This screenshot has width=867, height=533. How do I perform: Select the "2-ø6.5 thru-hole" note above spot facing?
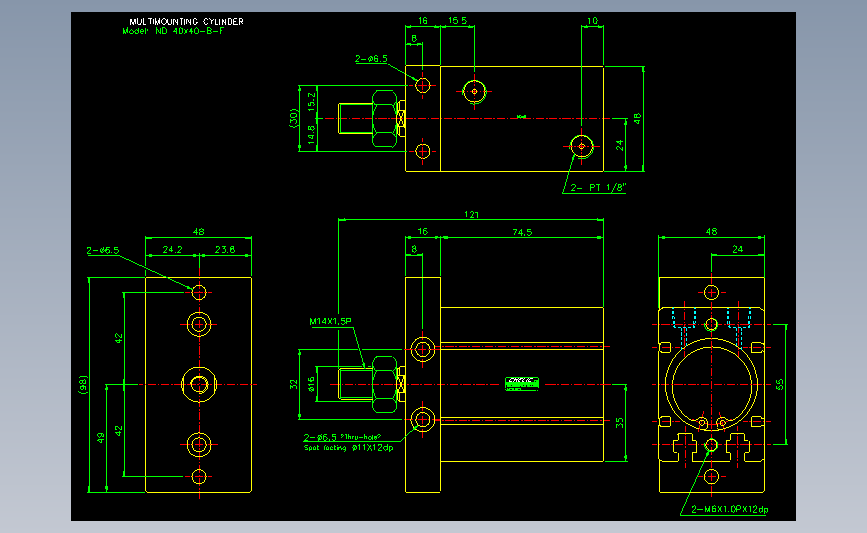pyautogui.click(x=342, y=437)
